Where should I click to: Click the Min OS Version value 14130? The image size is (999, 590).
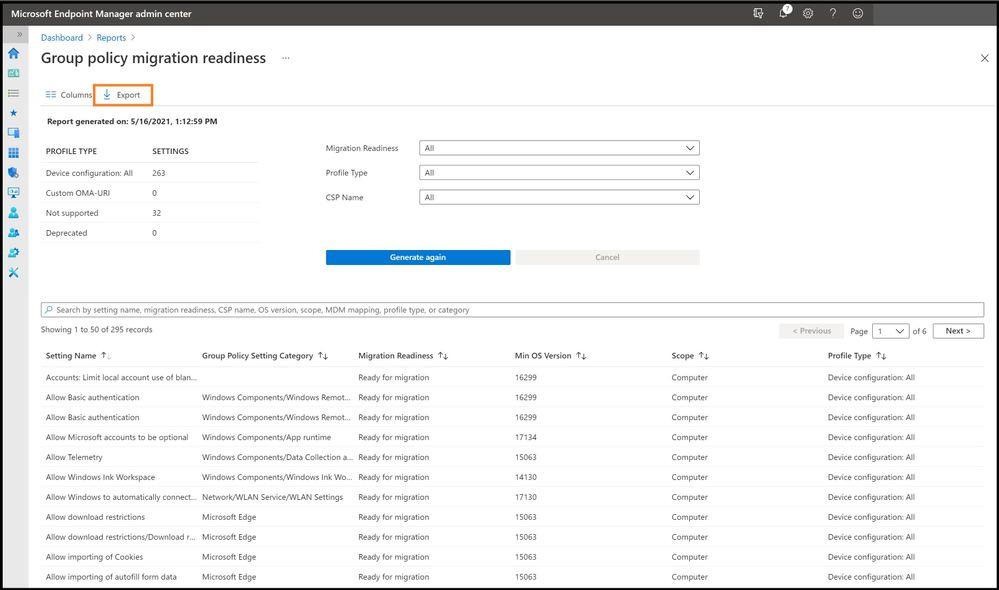[526, 477]
